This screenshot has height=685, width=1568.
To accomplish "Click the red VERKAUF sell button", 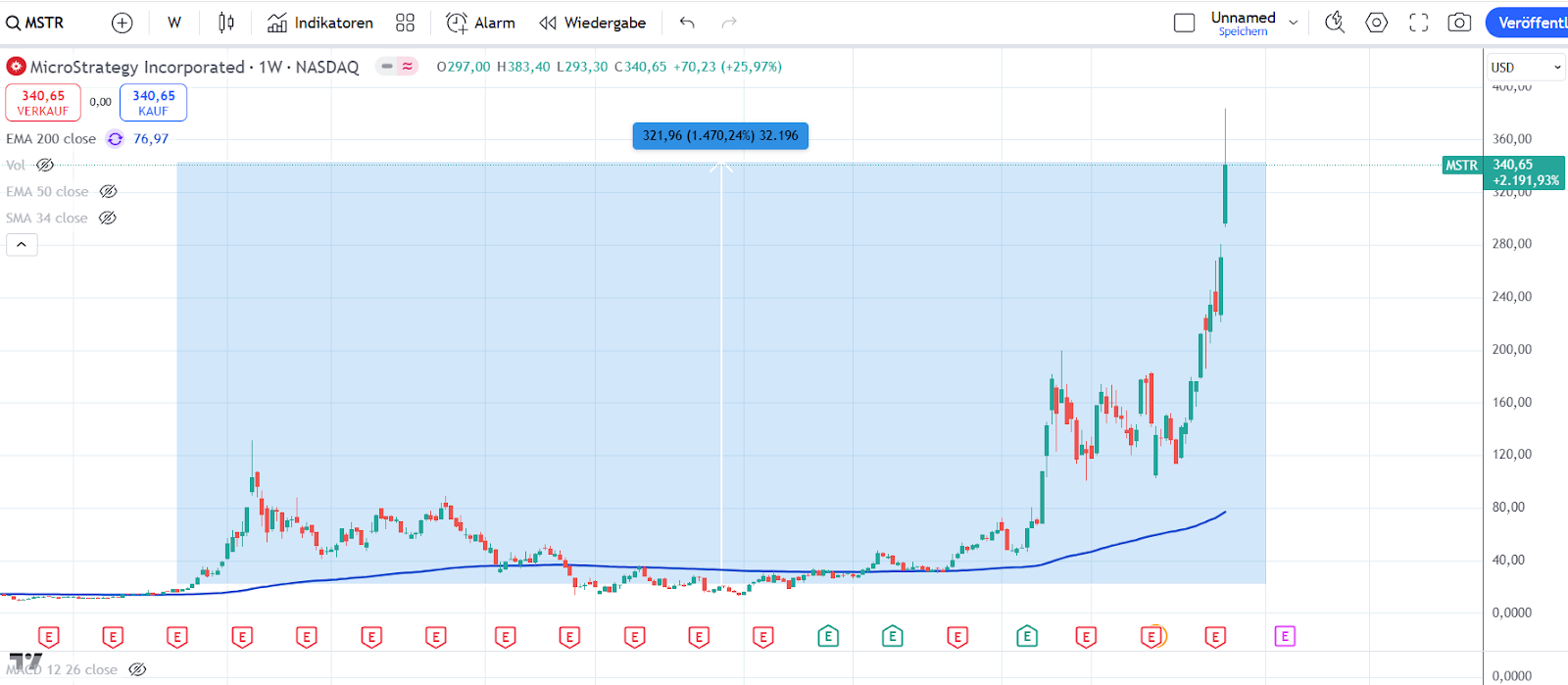I will click(43, 103).
